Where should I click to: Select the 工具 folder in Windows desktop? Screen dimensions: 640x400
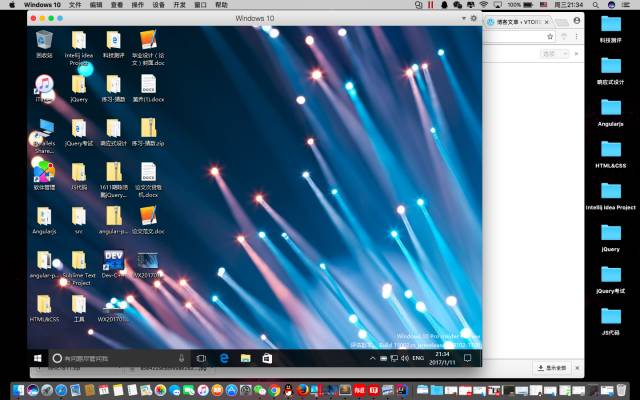[79, 304]
